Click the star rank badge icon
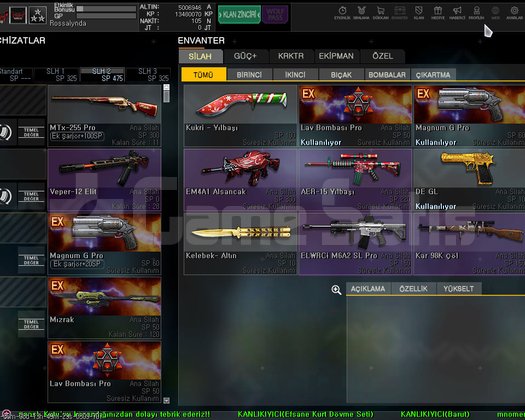Viewport: 525px width, 420px height. point(38,15)
